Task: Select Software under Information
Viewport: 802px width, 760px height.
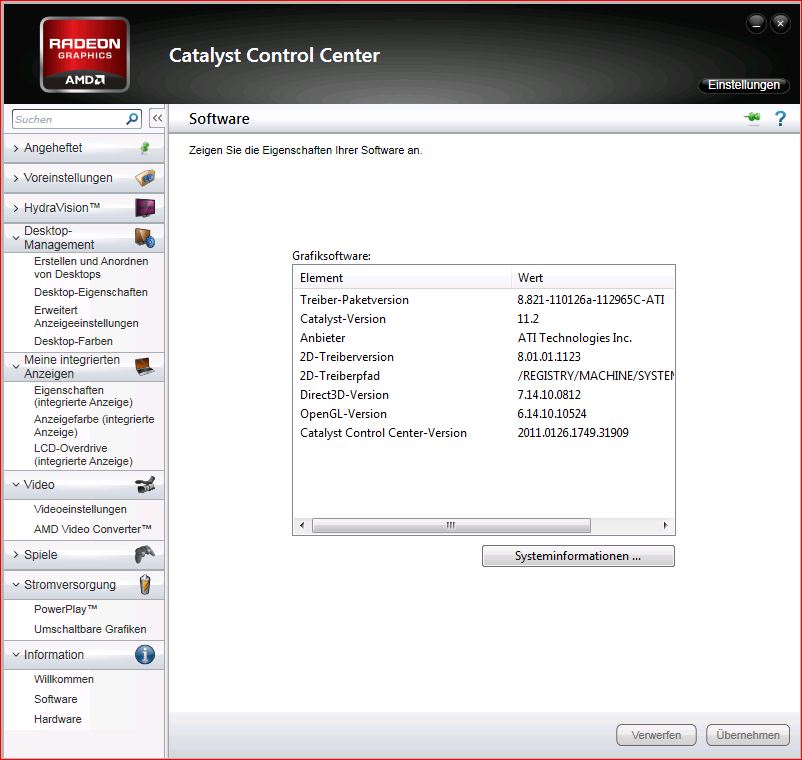Action: (56, 699)
